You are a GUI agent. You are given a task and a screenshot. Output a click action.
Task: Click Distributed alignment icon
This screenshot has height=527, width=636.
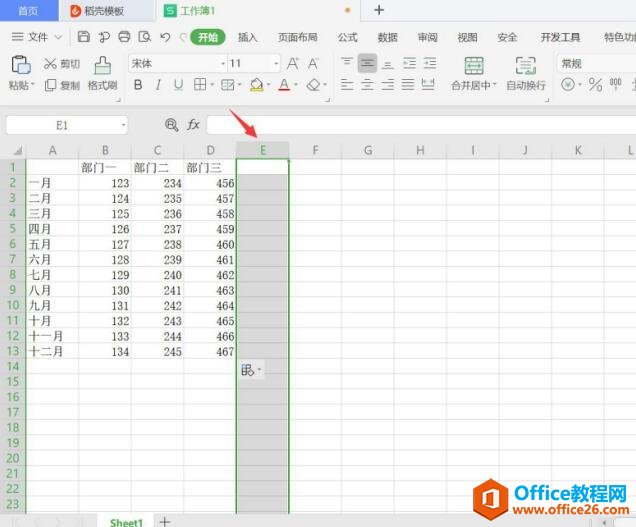coord(428,84)
